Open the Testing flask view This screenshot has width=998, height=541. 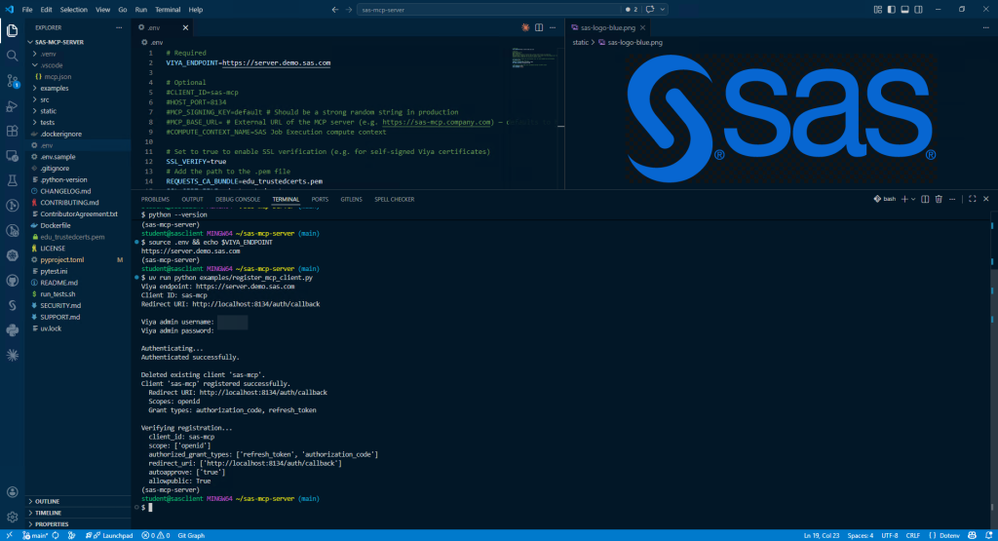tap(12, 181)
